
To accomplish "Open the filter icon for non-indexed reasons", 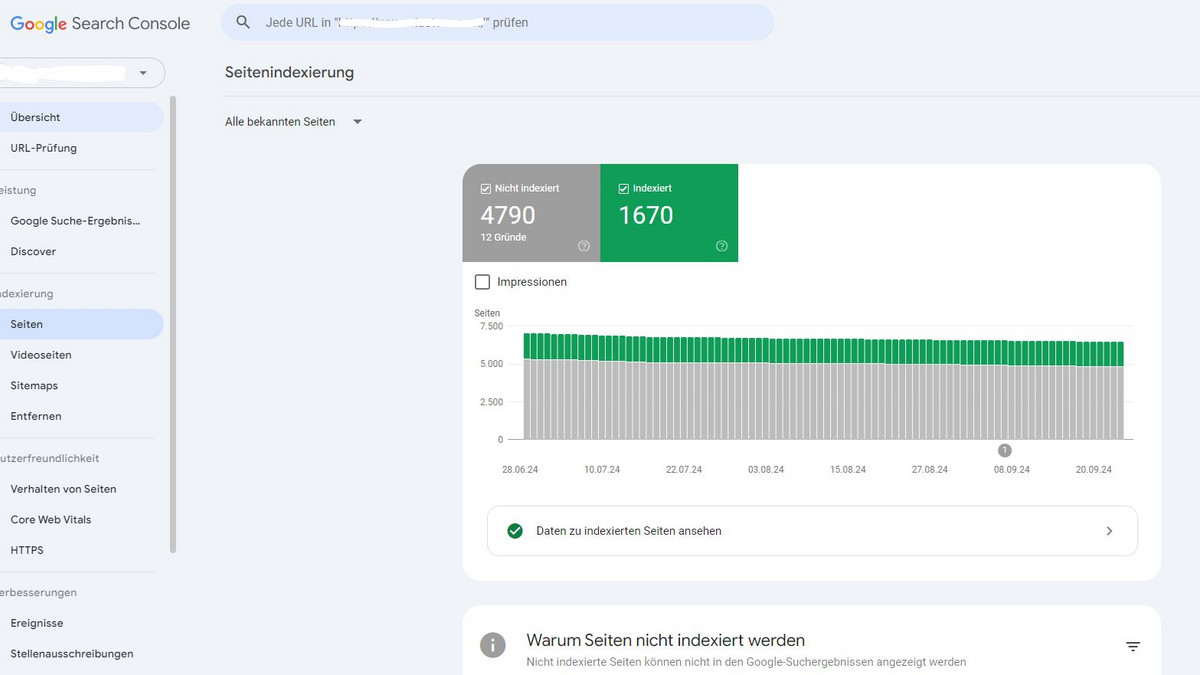I will [1133, 647].
